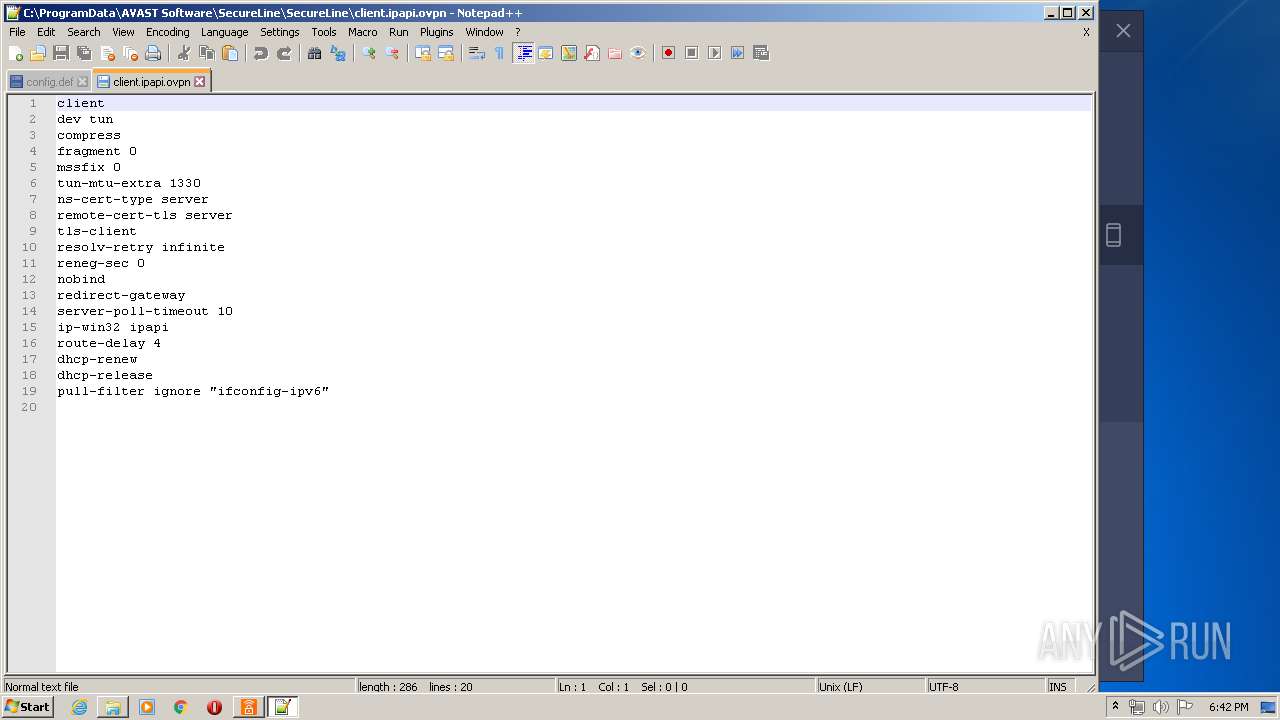The image size is (1280, 720).
Task: Click the Close document toolbar icon
Action: point(107,53)
